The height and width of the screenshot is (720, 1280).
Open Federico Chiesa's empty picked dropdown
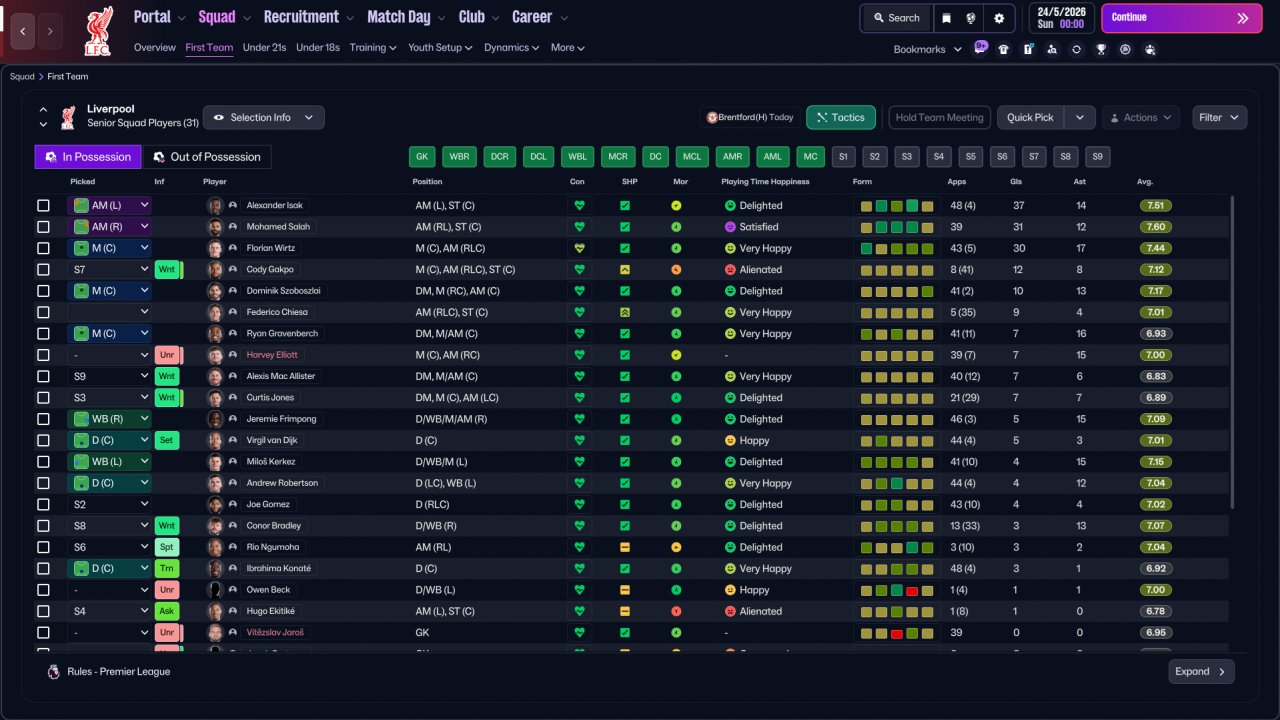[x=109, y=312]
